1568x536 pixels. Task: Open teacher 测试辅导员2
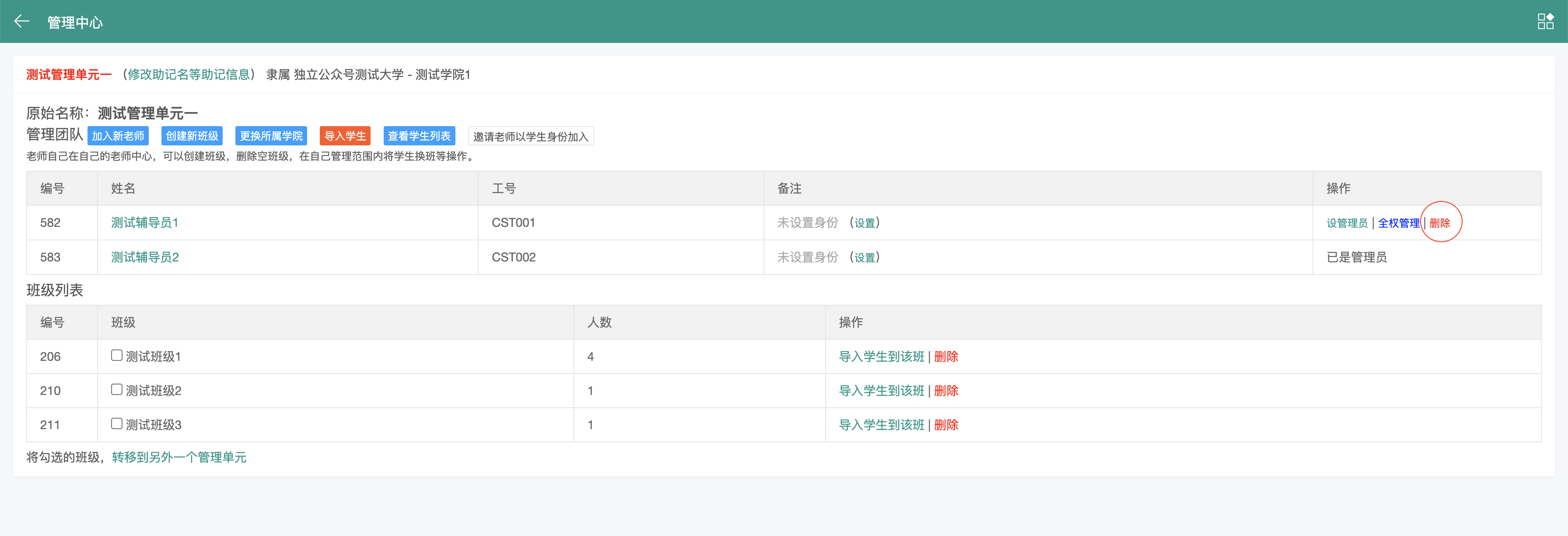(x=145, y=257)
